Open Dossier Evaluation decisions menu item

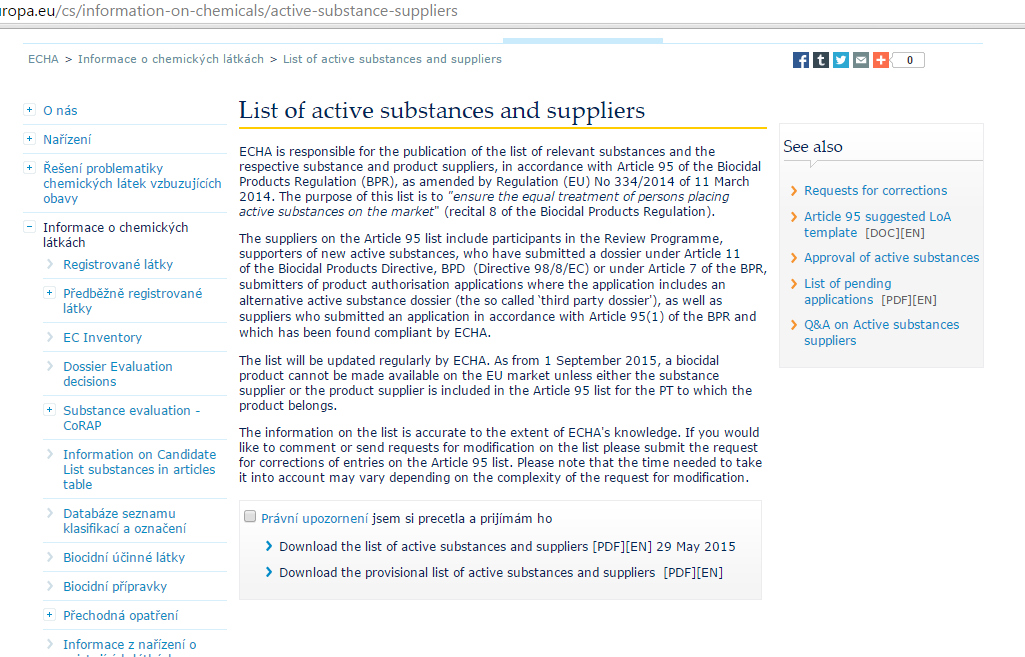pyautogui.click(x=118, y=374)
